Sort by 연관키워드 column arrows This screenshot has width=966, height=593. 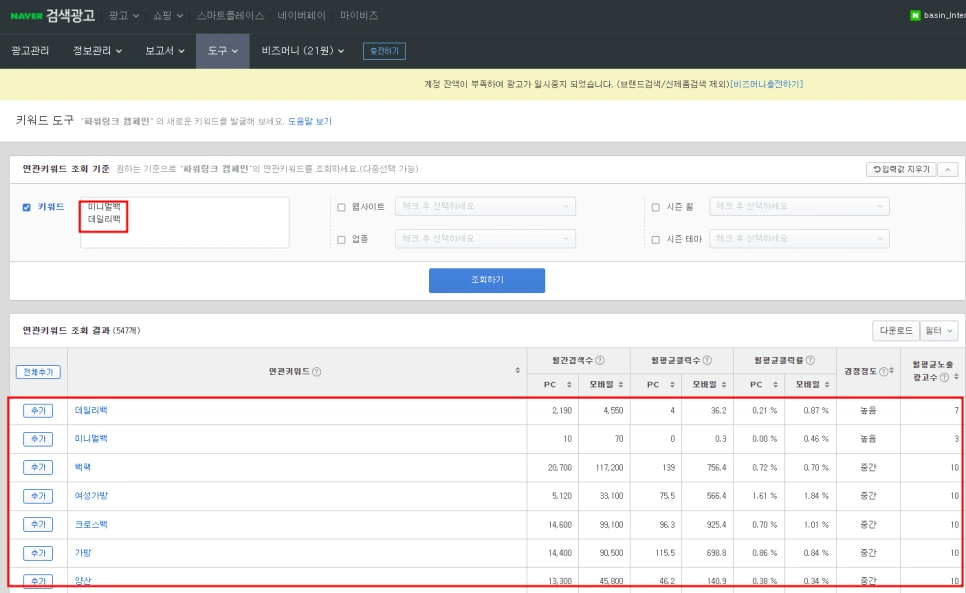518,371
